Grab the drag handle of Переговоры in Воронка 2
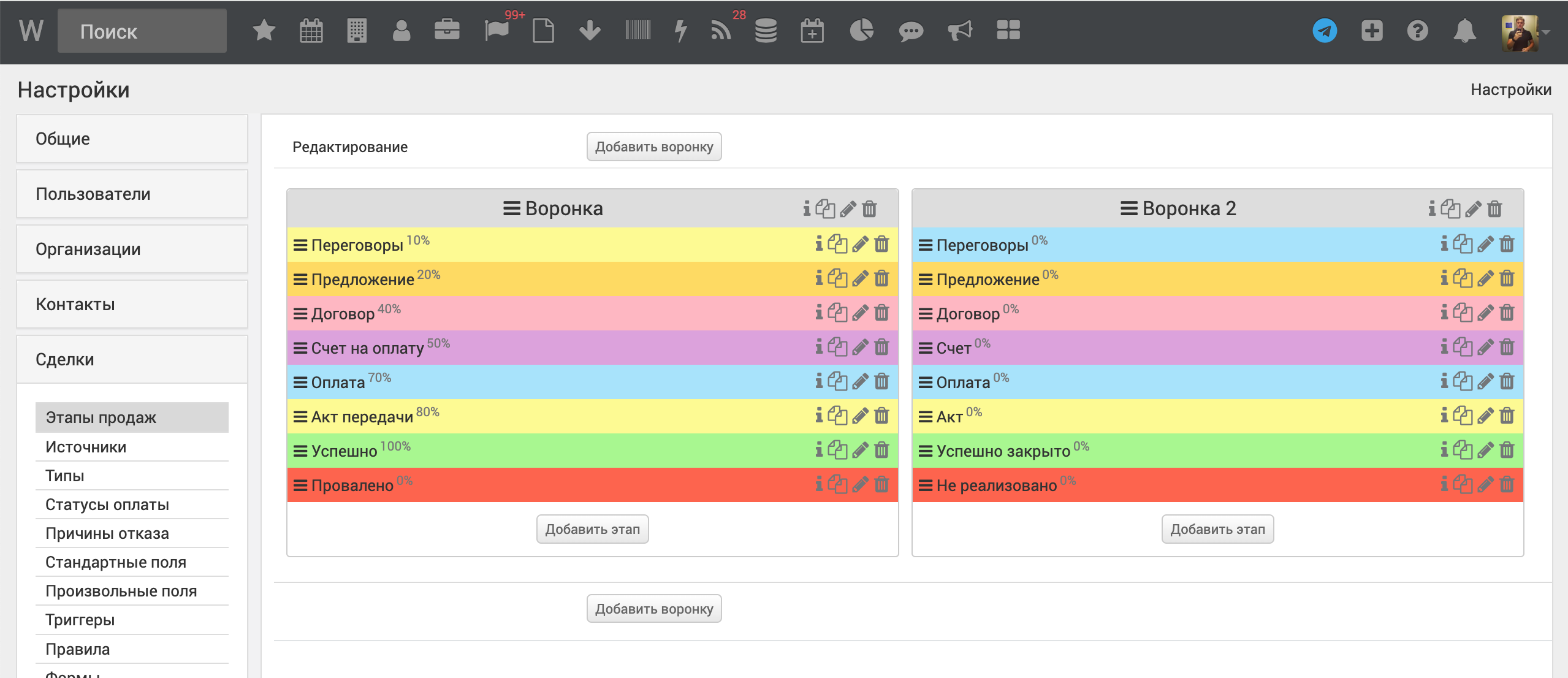This screenshot has height=678, width=1568. [x=925, y=245]
